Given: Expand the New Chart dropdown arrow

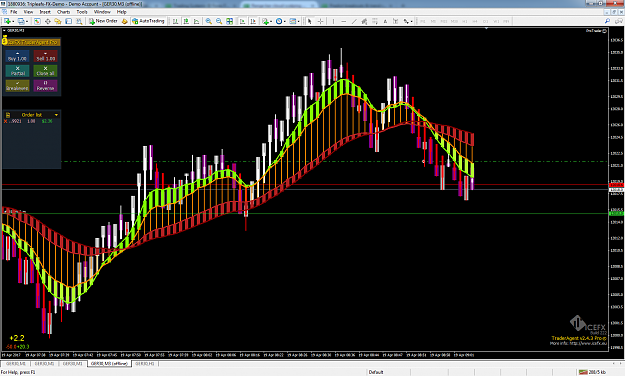Looking at the screenshot, I should click(13, 22).
